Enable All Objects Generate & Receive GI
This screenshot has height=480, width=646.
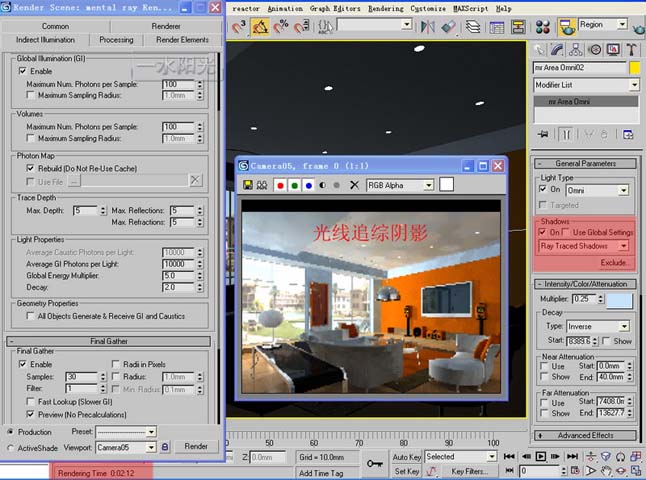tap(30, 316)
